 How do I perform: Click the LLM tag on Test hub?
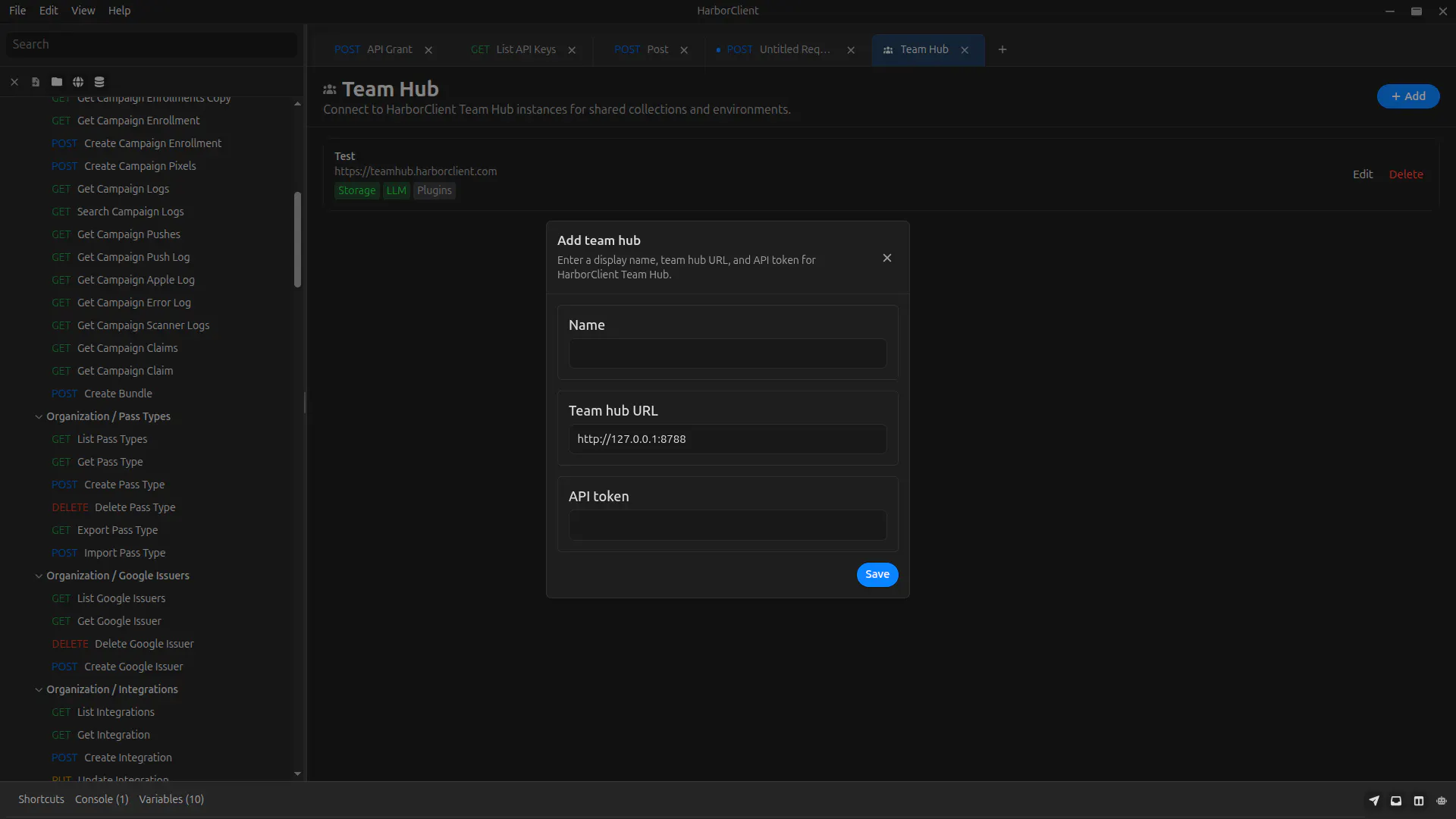[397, 190]
